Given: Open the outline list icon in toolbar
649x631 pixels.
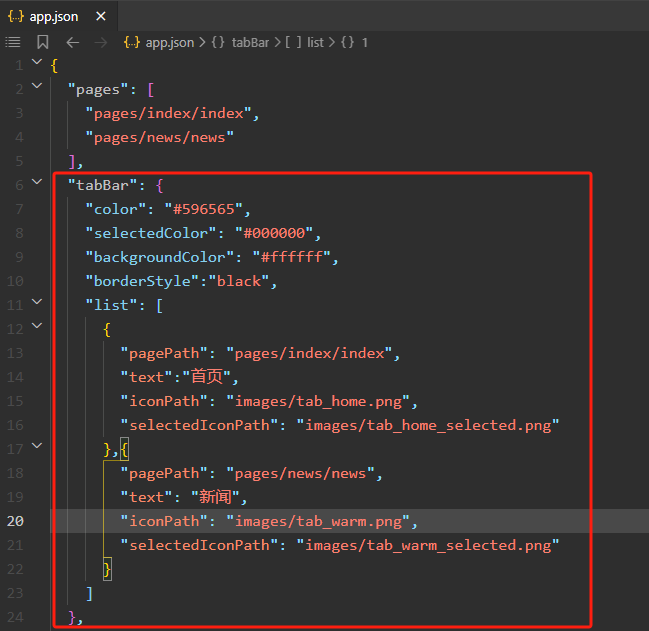Looking at the screenshot, I should (x=13, y=42).
